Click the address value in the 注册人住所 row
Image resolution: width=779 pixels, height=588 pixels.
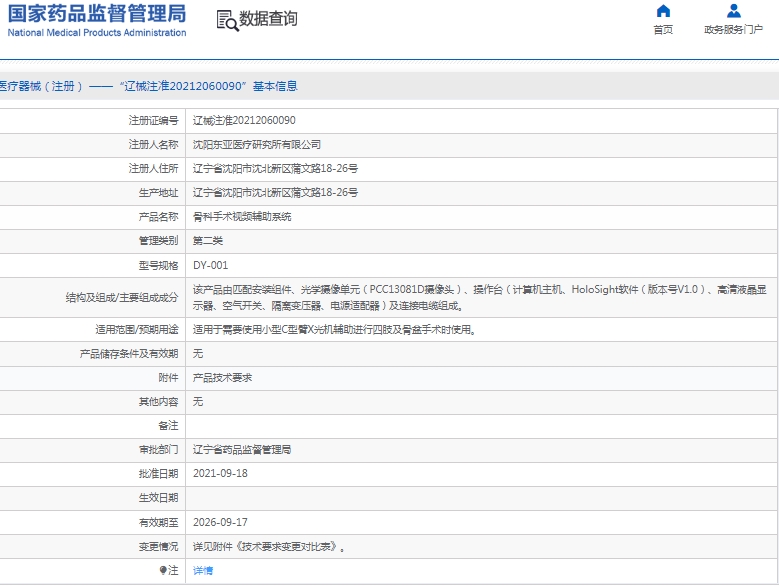275,168
